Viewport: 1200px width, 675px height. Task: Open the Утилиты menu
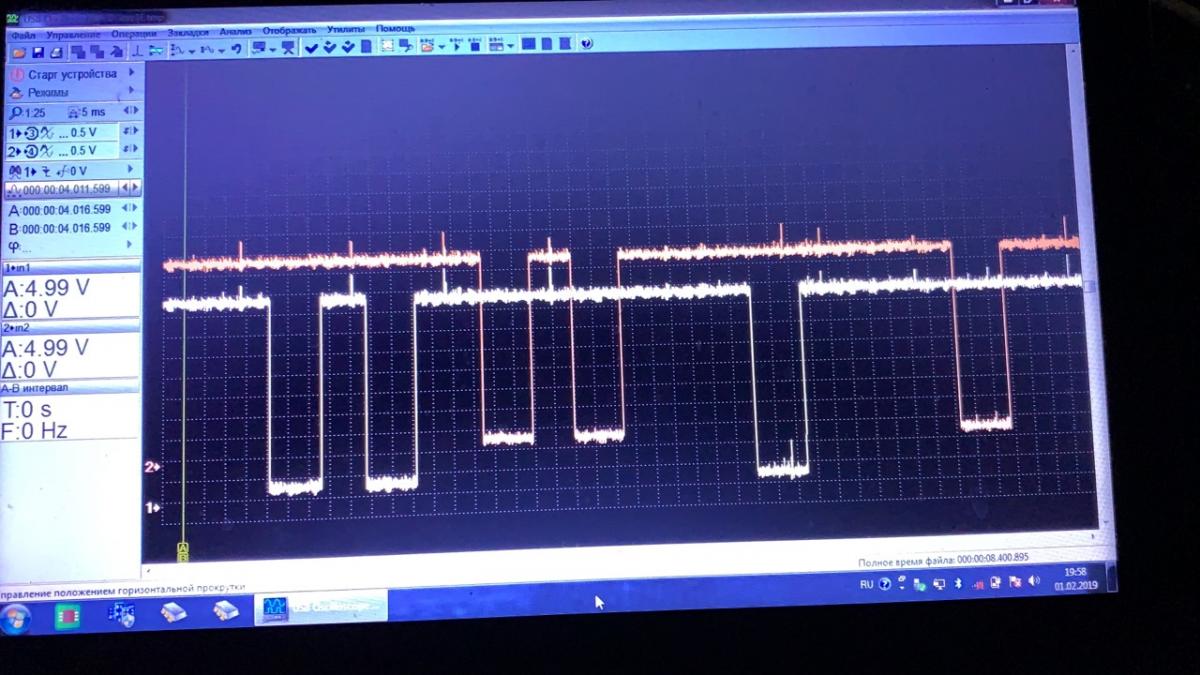pos(345,30)
